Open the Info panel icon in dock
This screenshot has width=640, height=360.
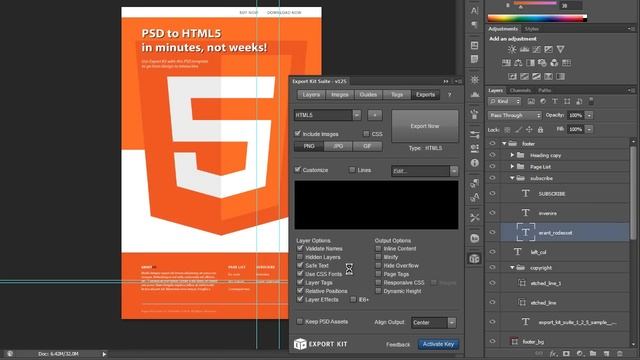point(474,163)
